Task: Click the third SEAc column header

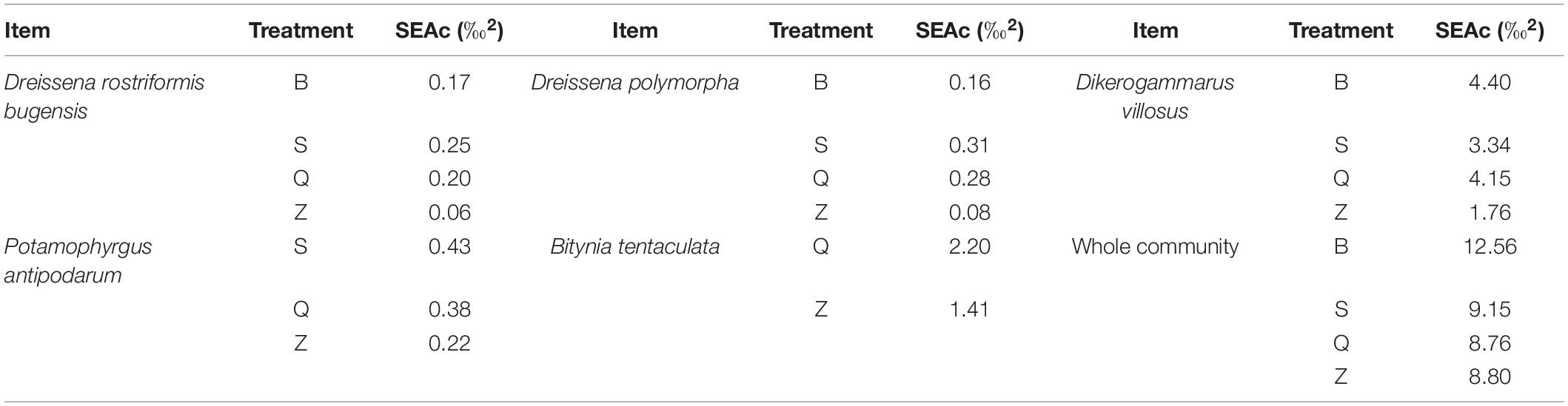Action: (x=1490, y=30)
